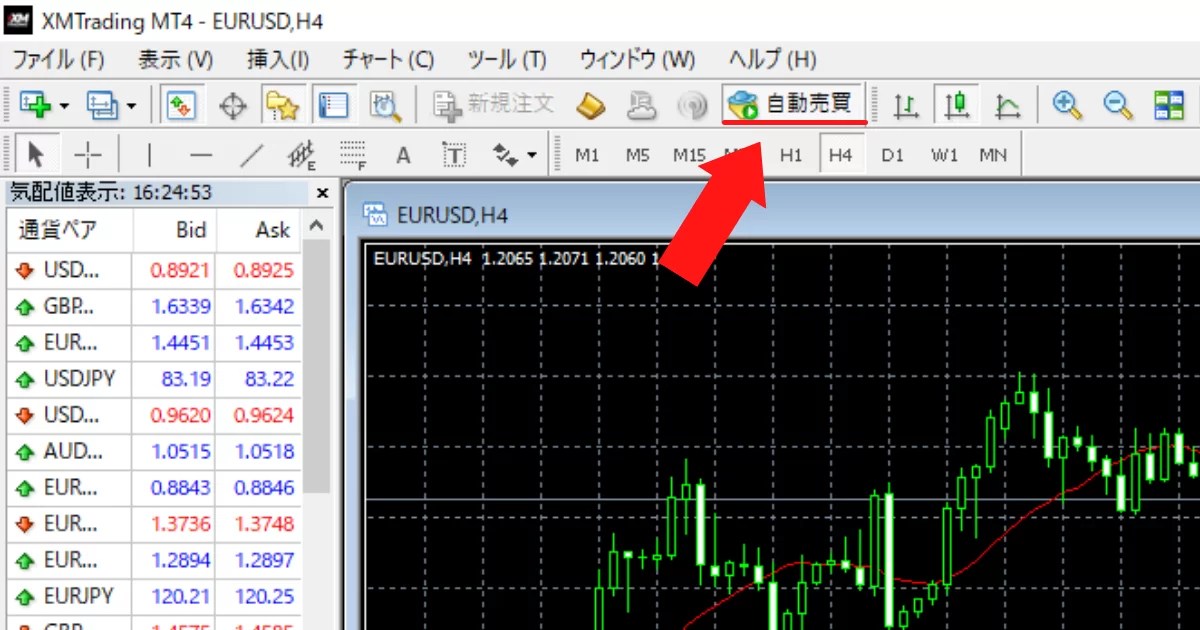Viewport: 1200px width, 630px height.
Task: Open the 挿入(I) menu
Action: (278, 59)
